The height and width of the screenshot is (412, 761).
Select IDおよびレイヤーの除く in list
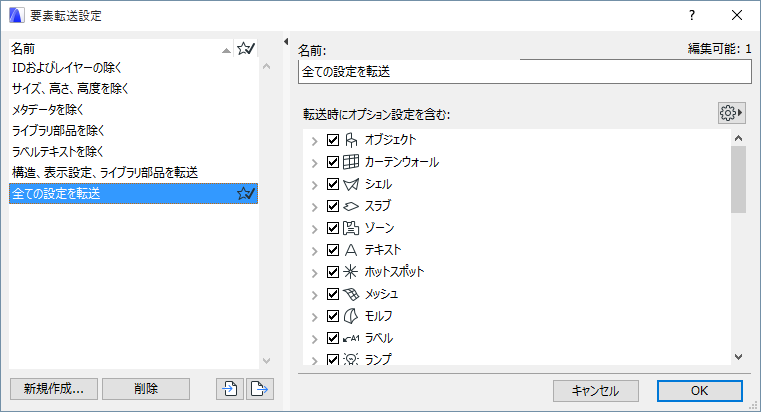coord(133,68)
